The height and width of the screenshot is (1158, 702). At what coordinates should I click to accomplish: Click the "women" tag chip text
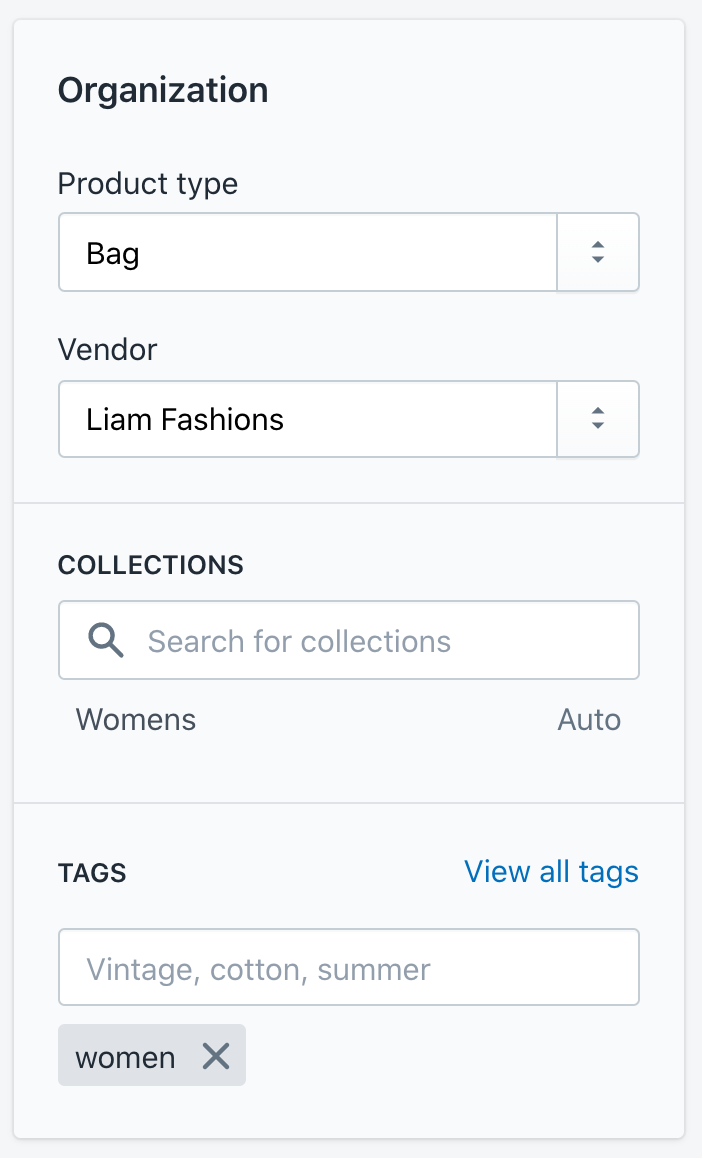125,1057
